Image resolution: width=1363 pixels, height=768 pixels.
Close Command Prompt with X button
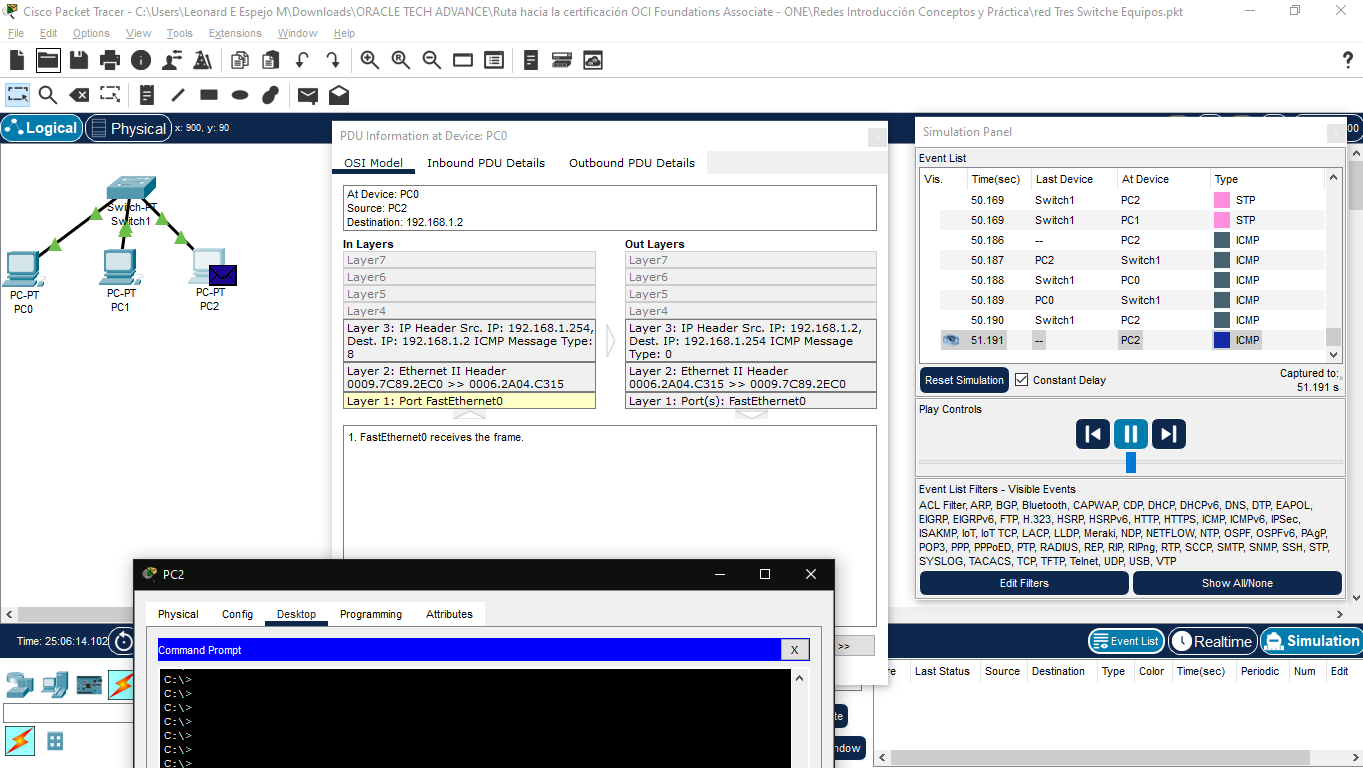tap(794, 650)
